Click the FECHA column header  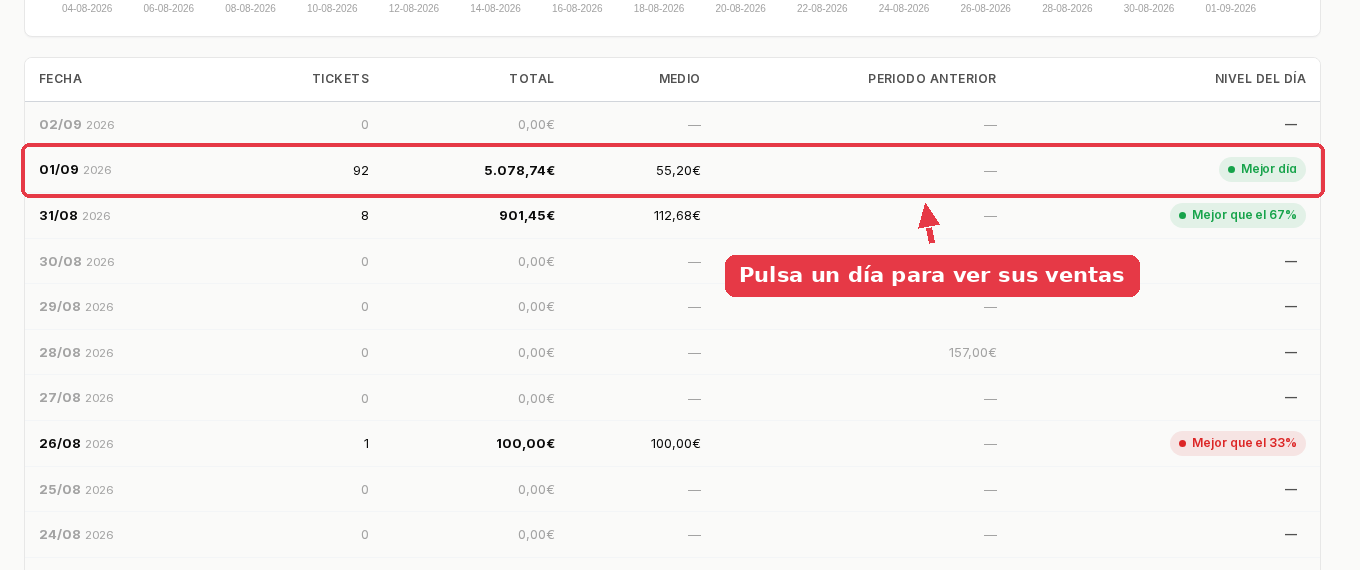pyautogui.click(x=60, y=79)
